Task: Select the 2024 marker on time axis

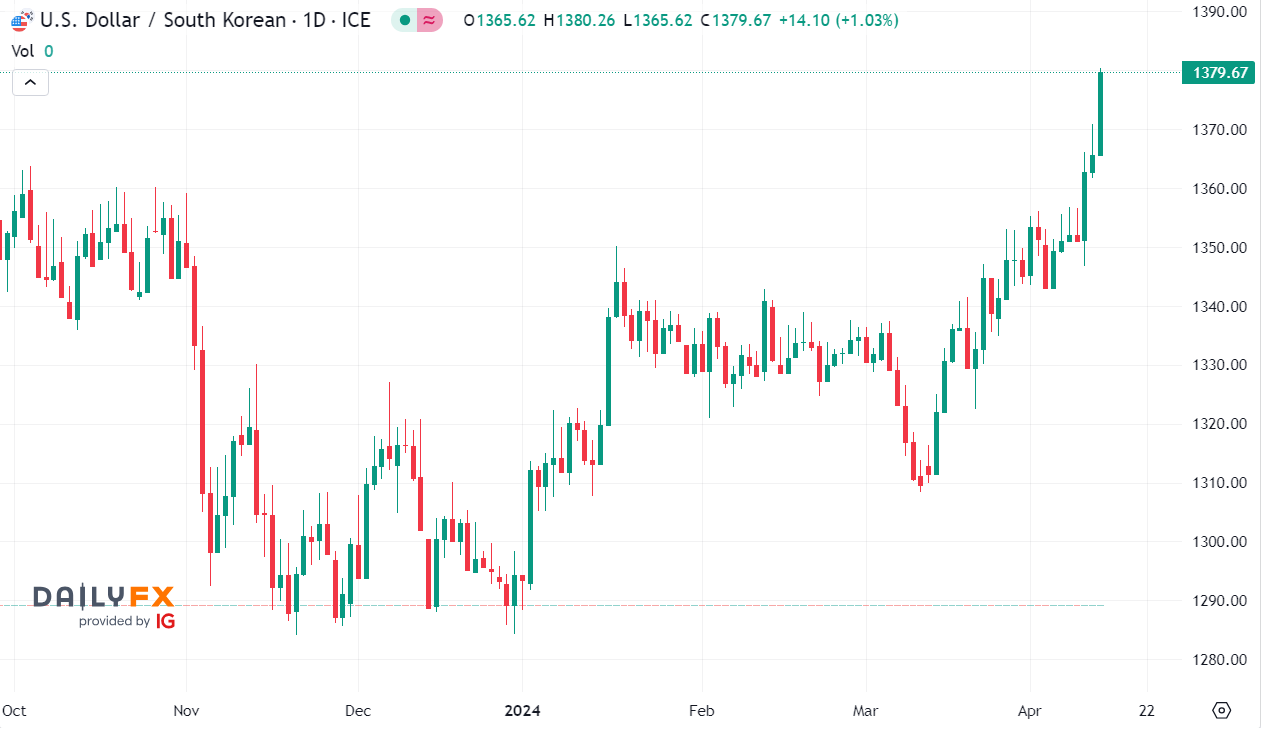Action: (522, 711)
